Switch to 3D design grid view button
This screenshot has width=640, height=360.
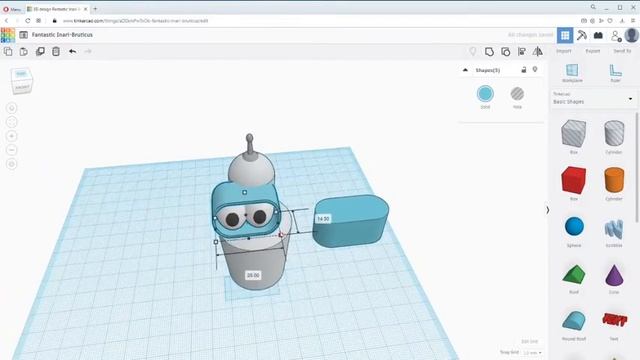[565, 36]
